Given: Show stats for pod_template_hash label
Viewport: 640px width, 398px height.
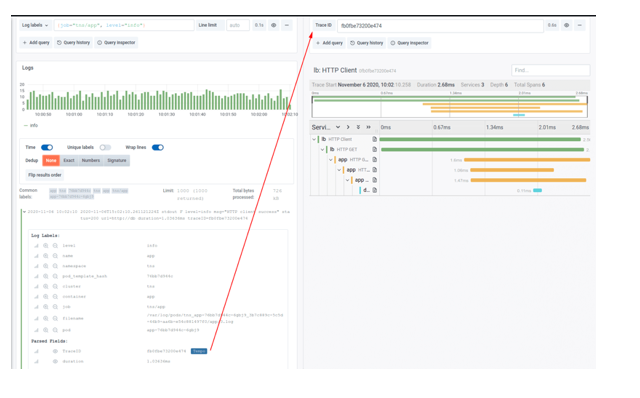Looking at the screenshot, I should point(36,276).
